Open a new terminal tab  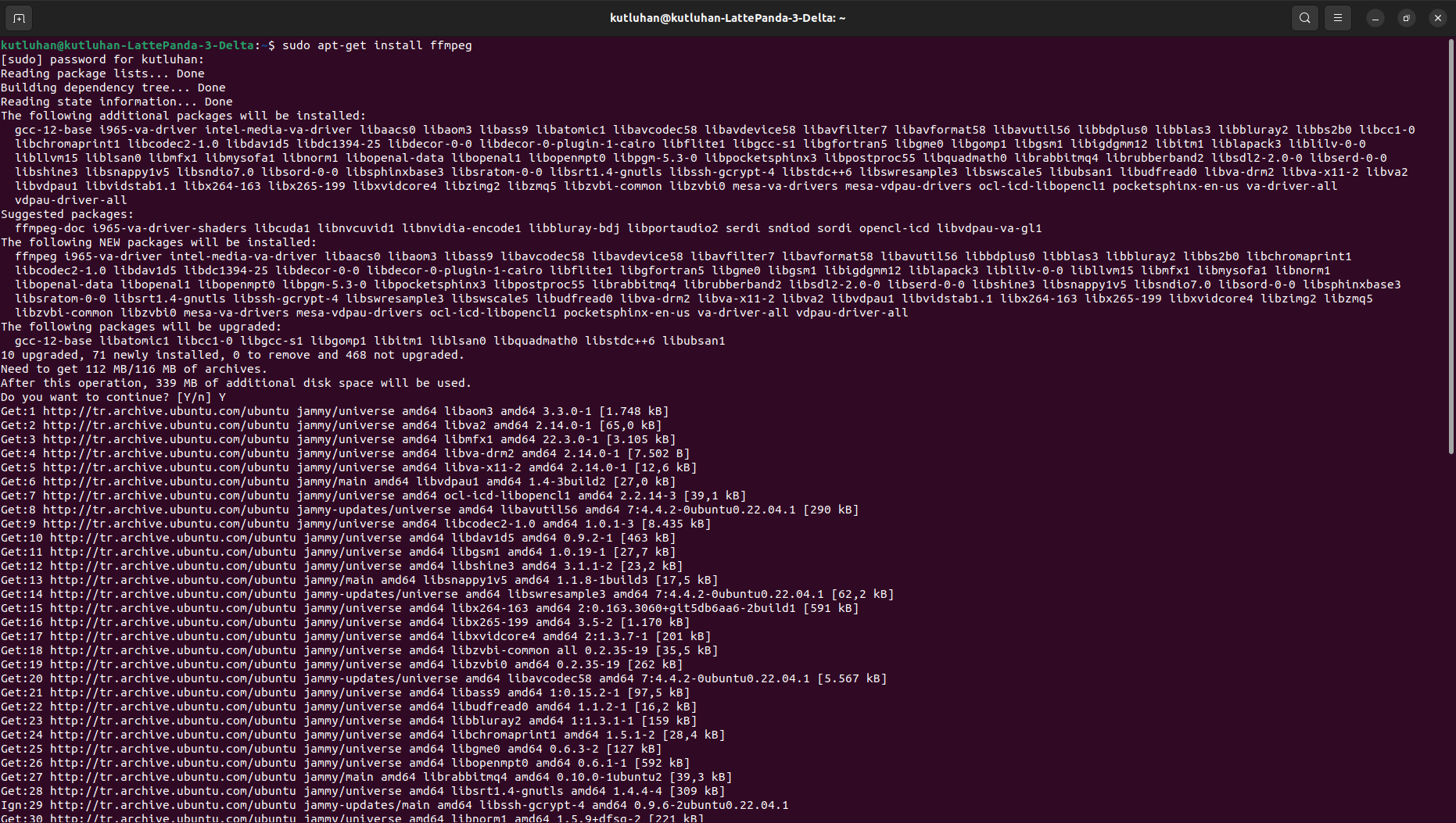(x=19, y=18)
